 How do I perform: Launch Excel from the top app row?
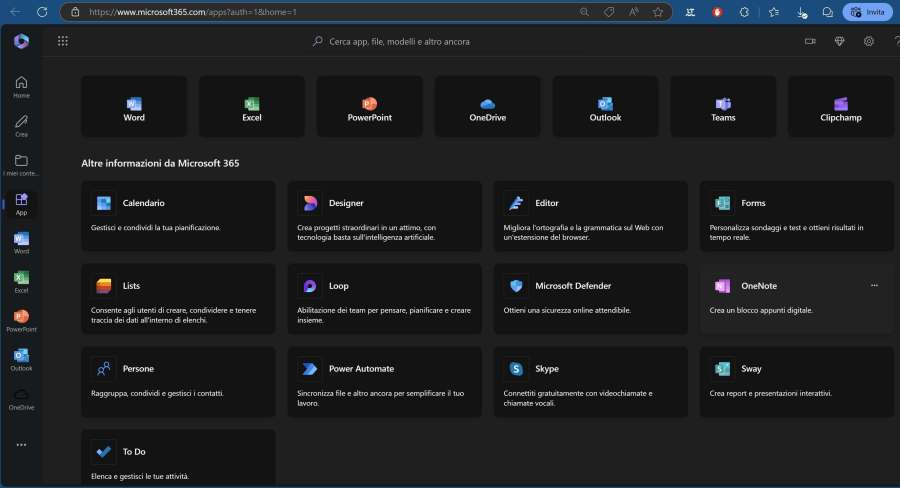pos(252,107)
